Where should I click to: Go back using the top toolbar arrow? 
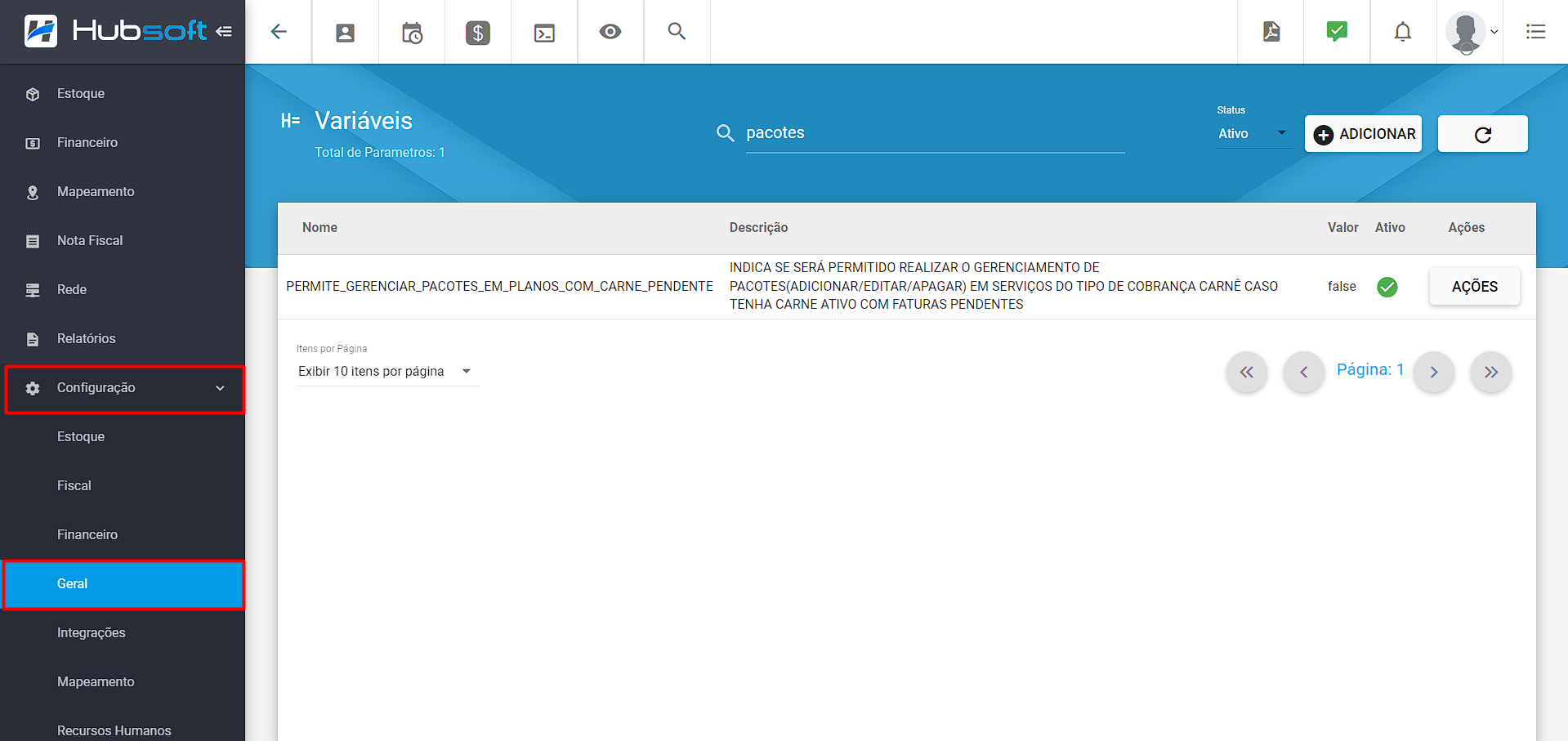click(279, 32)
